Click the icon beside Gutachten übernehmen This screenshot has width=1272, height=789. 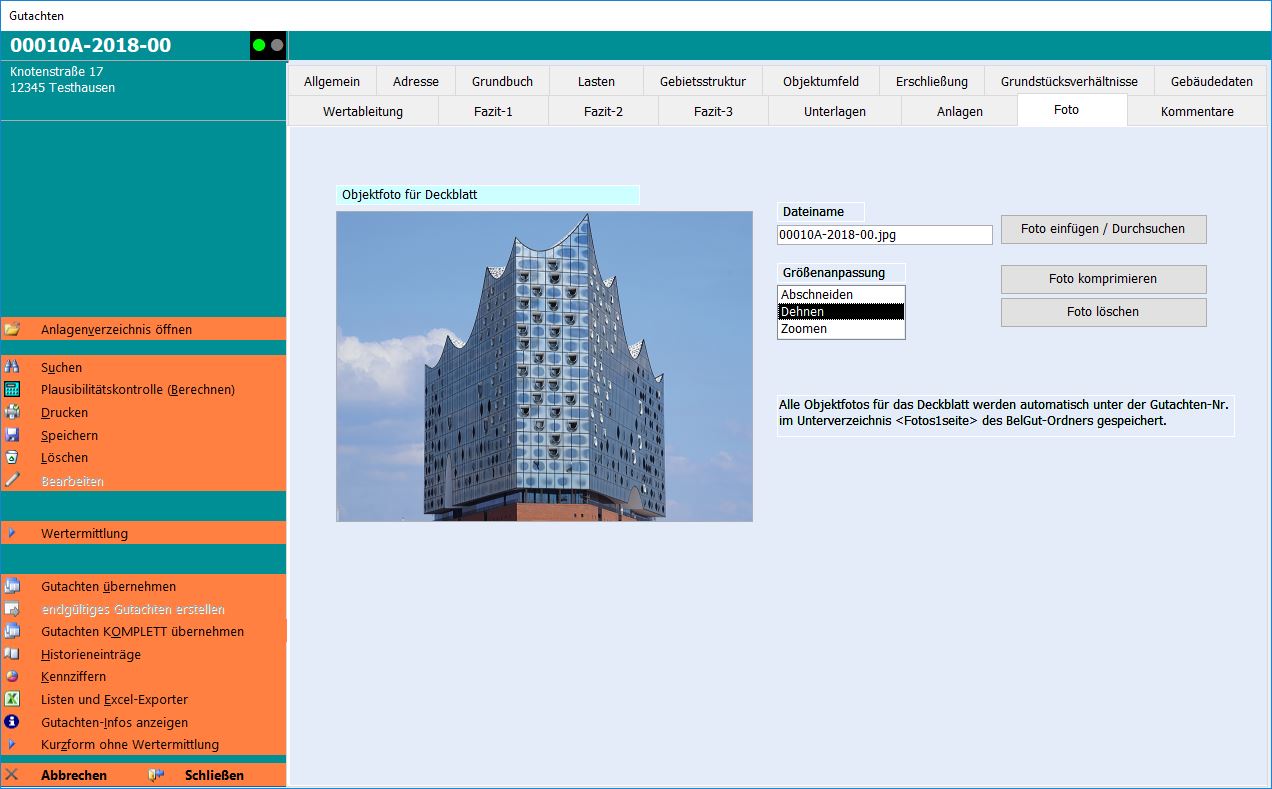[12, 586]
